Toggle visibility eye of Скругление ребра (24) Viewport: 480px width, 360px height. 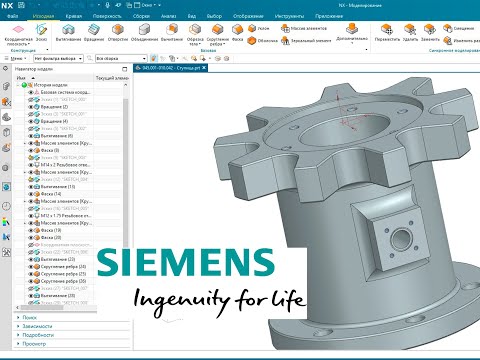(x=31, y=267)
